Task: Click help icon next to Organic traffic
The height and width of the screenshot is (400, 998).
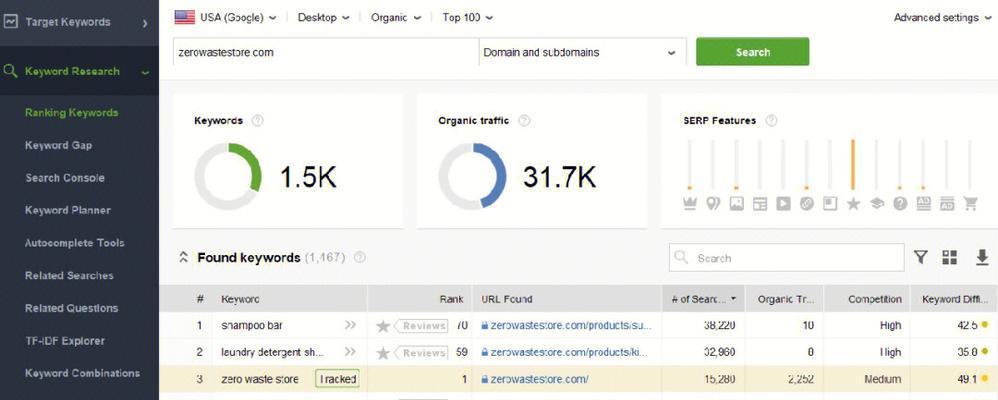Action: click(524, 120)
